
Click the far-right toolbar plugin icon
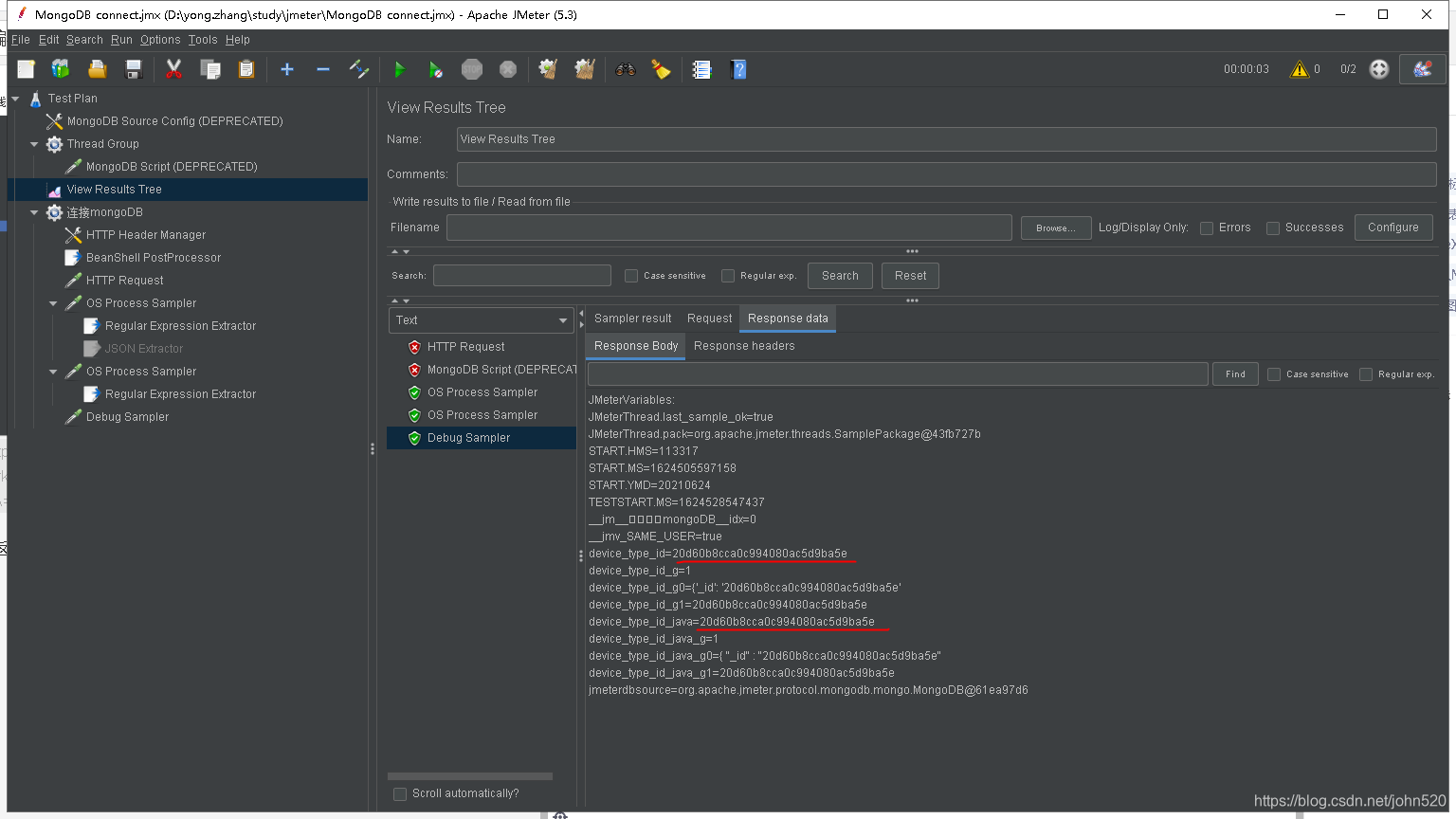coord(1422,69)
